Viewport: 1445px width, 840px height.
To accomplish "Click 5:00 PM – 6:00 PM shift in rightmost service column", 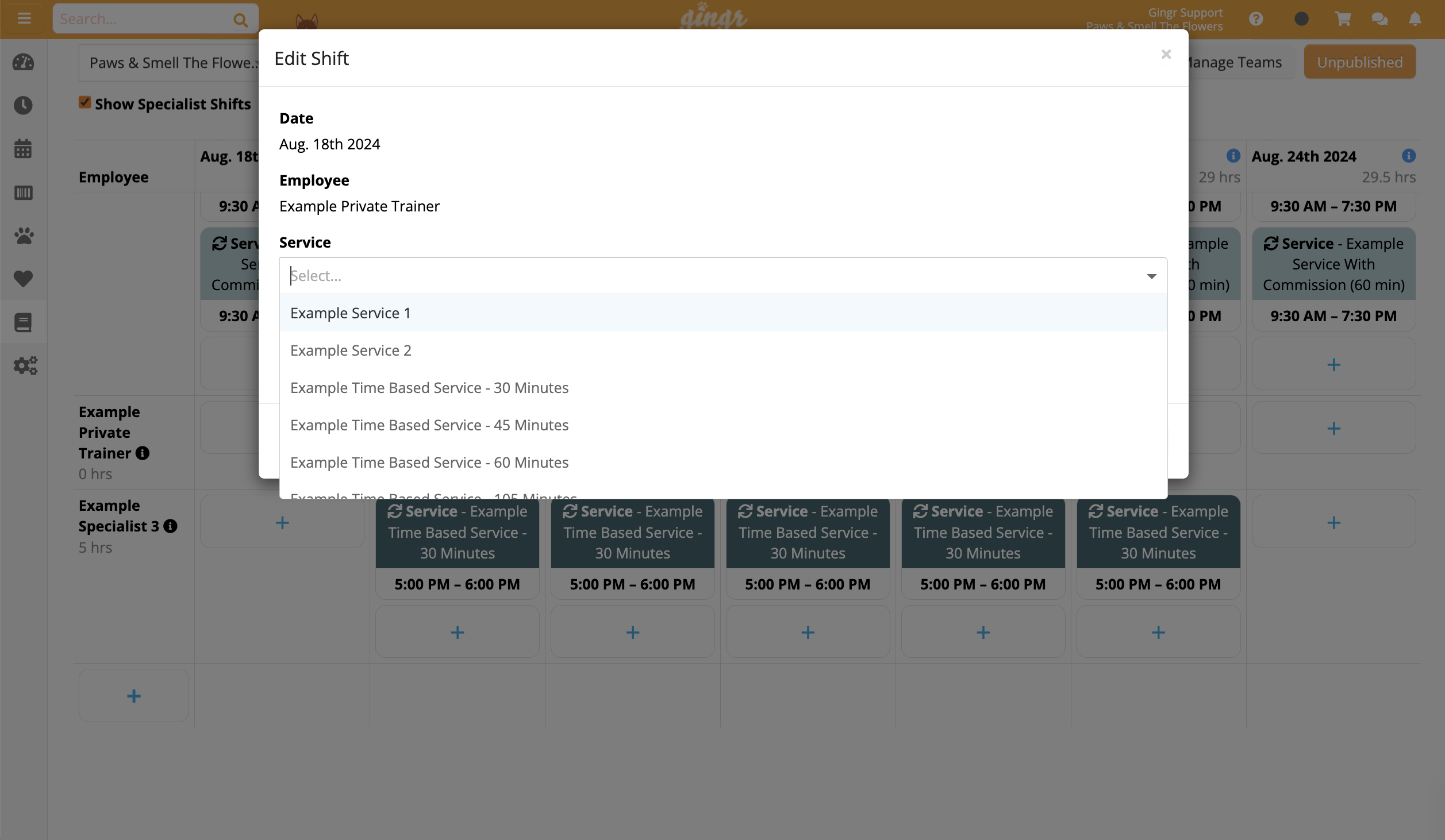I will [x=1158, y=584].
